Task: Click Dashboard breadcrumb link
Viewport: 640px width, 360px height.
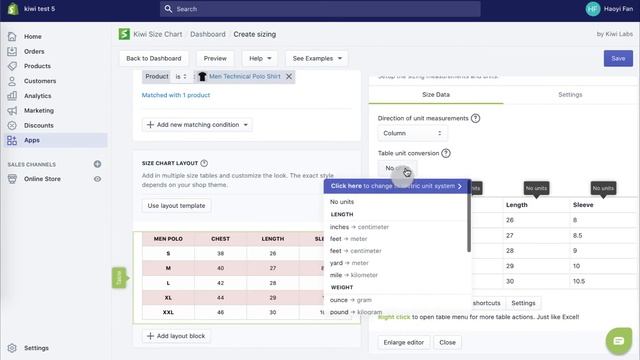Action: [x=208, y=34]
